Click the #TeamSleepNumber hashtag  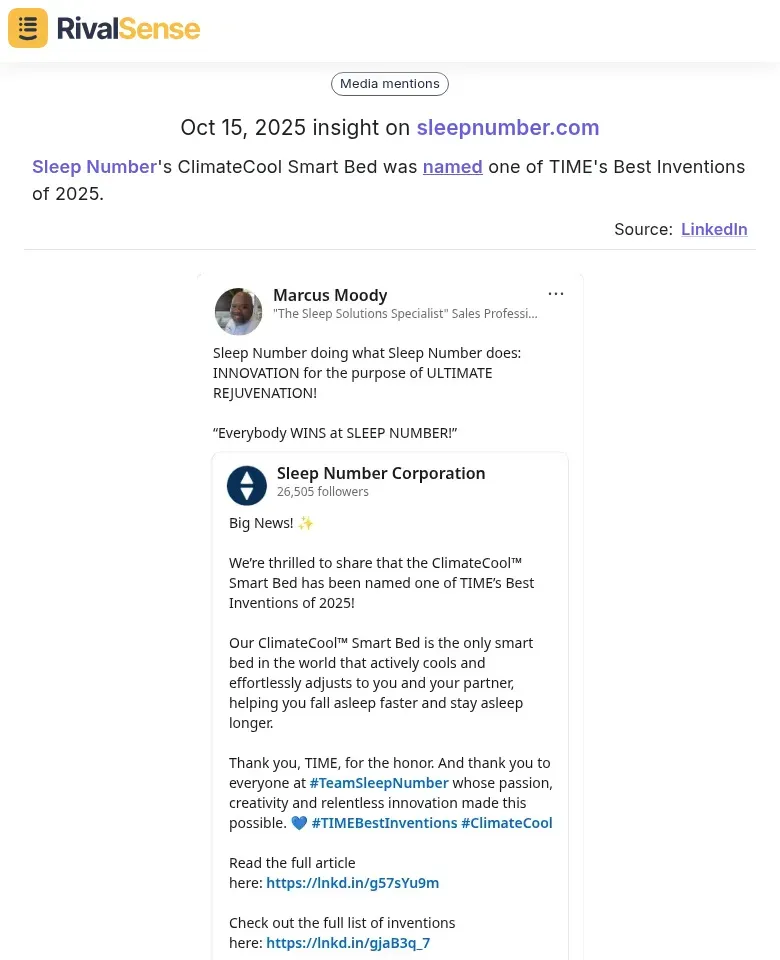(379, 783)
